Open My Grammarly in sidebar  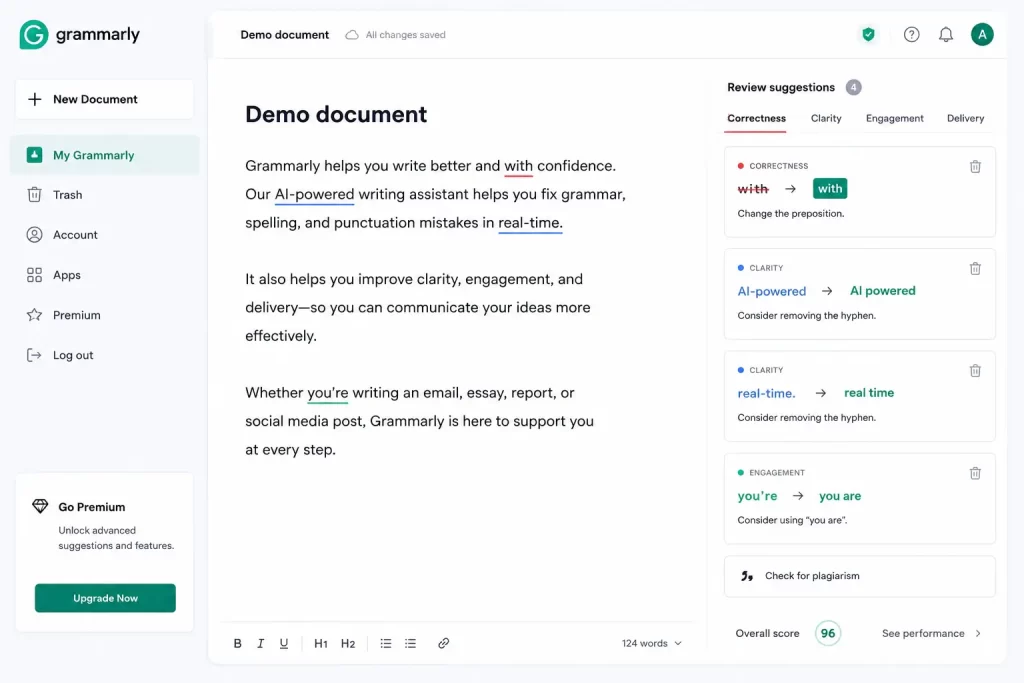click(x=104, y=155)
